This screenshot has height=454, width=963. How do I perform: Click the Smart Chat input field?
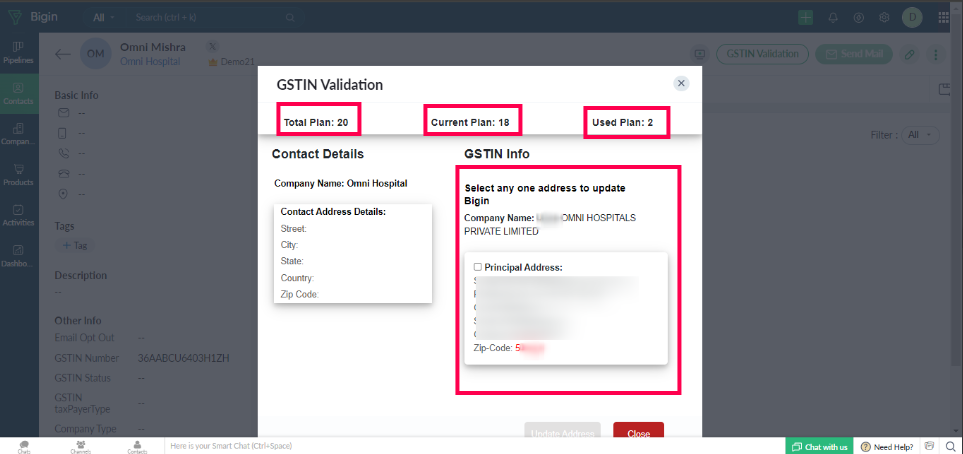point(473,446)
